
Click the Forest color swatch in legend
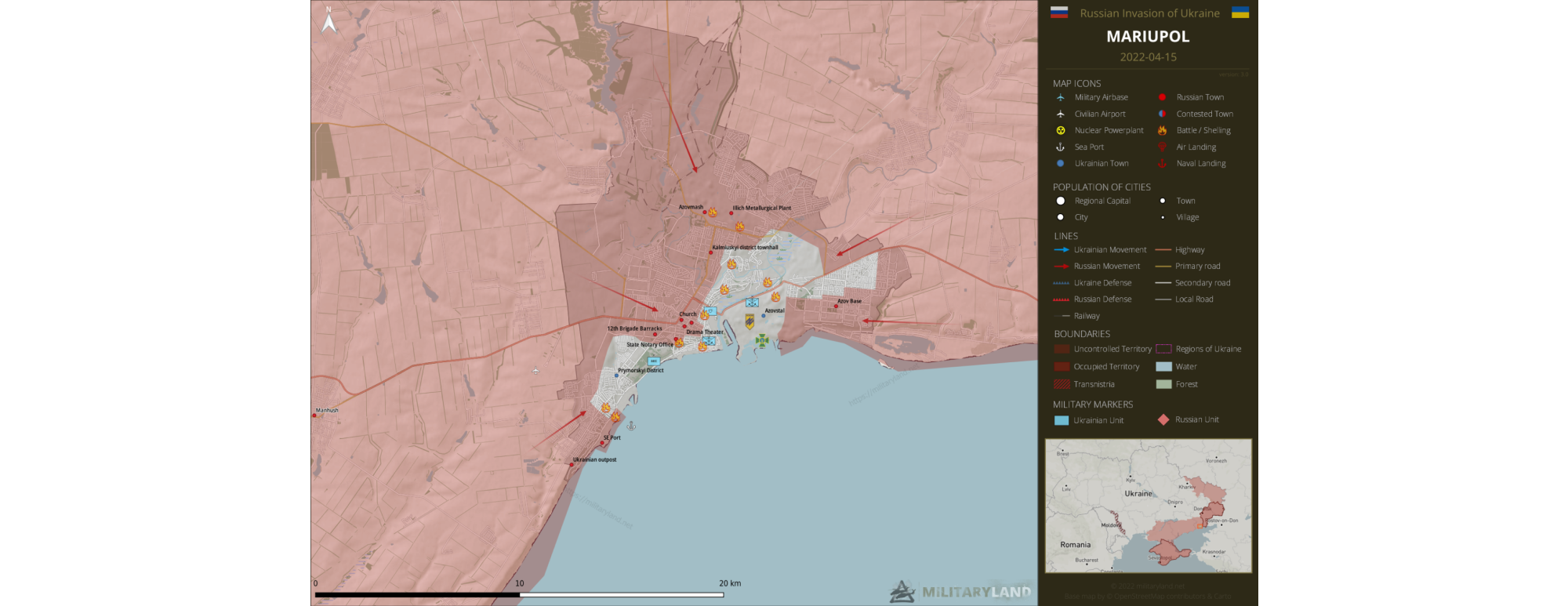pos(1163,384)
